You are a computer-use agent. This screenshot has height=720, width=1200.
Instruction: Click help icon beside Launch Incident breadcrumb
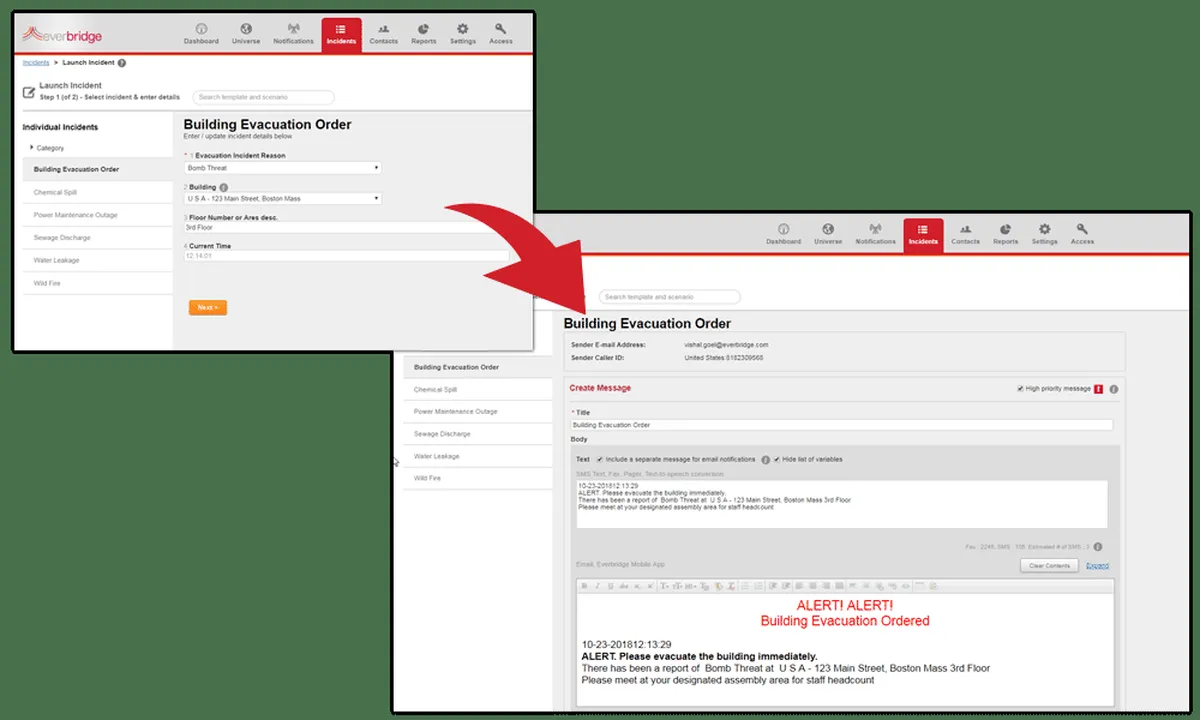coord(122,63)
